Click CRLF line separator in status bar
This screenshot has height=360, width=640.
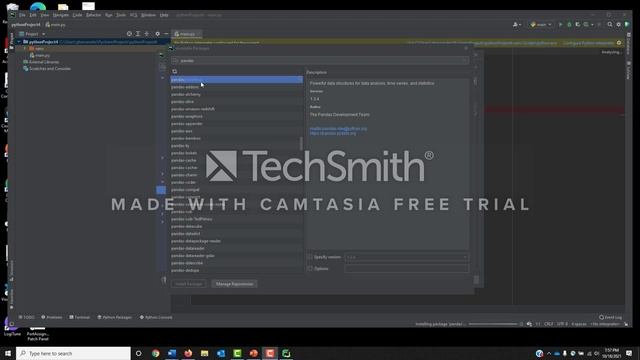(x=549, y=324)
